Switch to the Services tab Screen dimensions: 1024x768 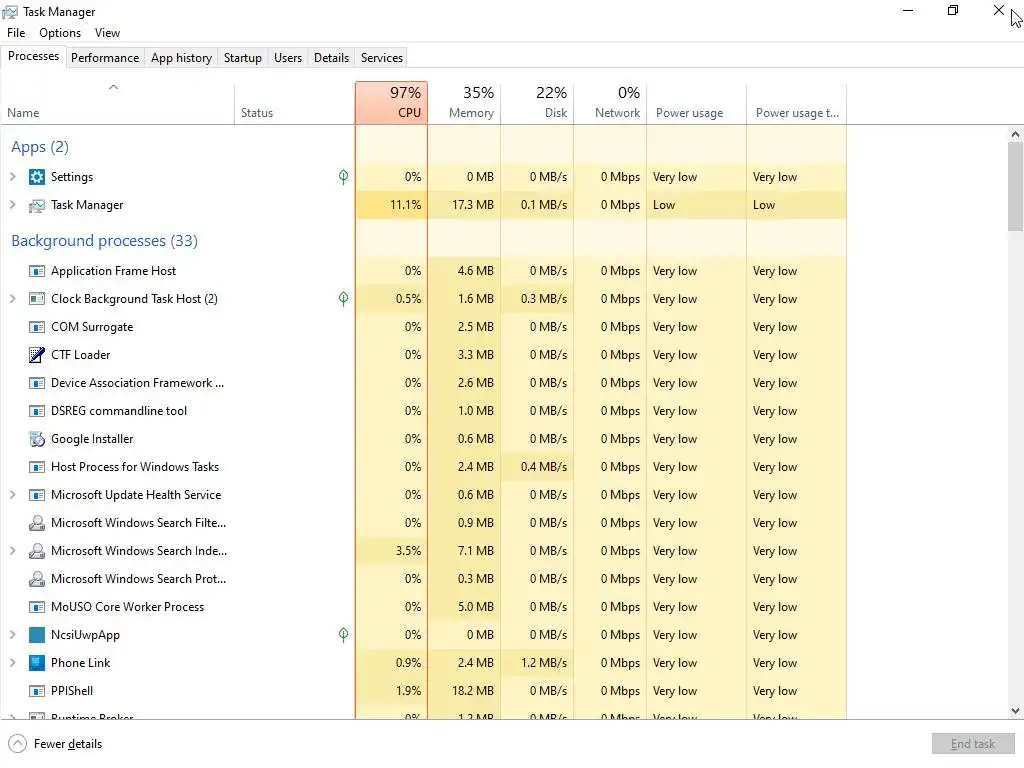[382, 58]
